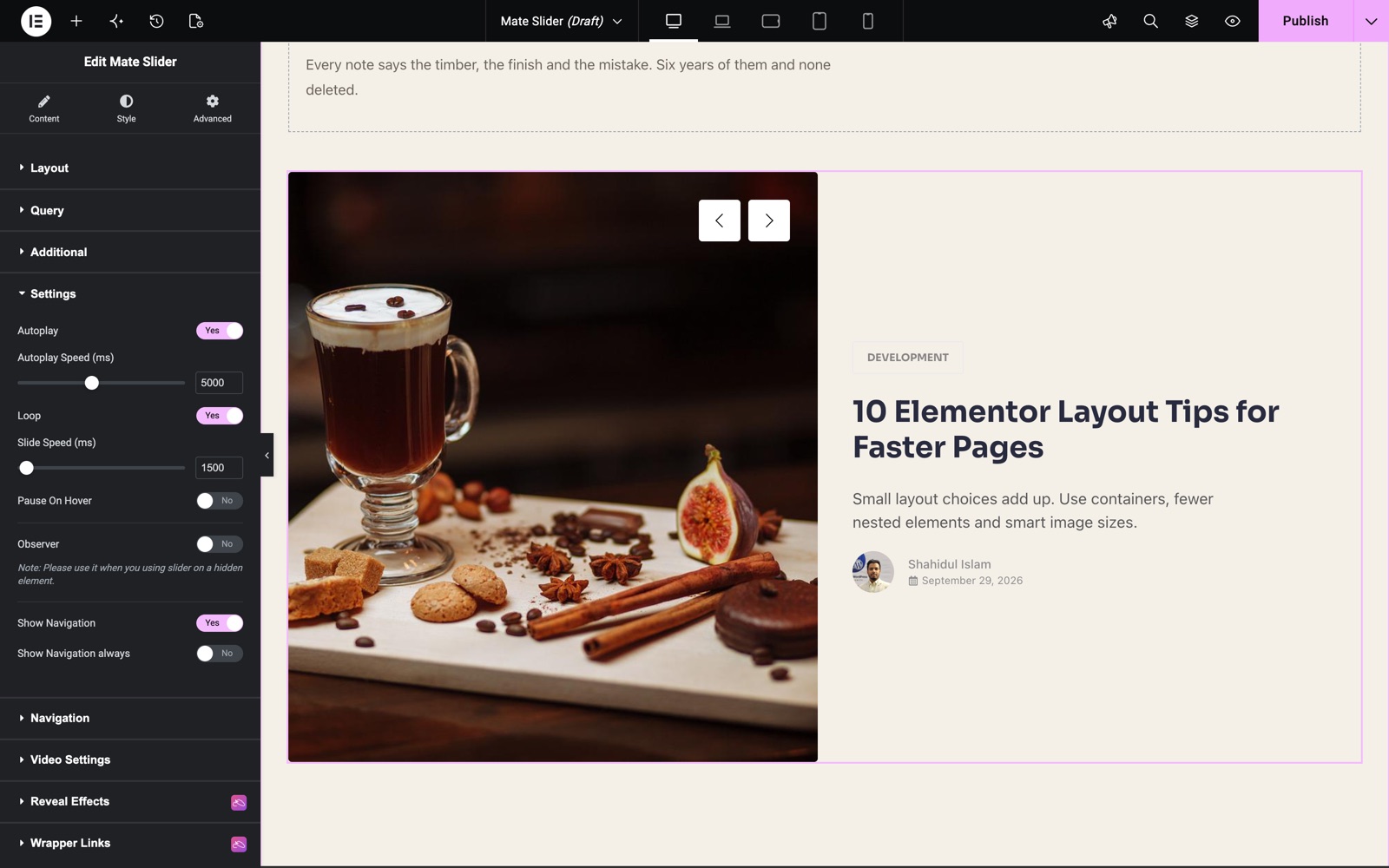Click the Reveal Effects pro badge icon
Viewport: 1389px width, 868px height.
coord(239,802)
